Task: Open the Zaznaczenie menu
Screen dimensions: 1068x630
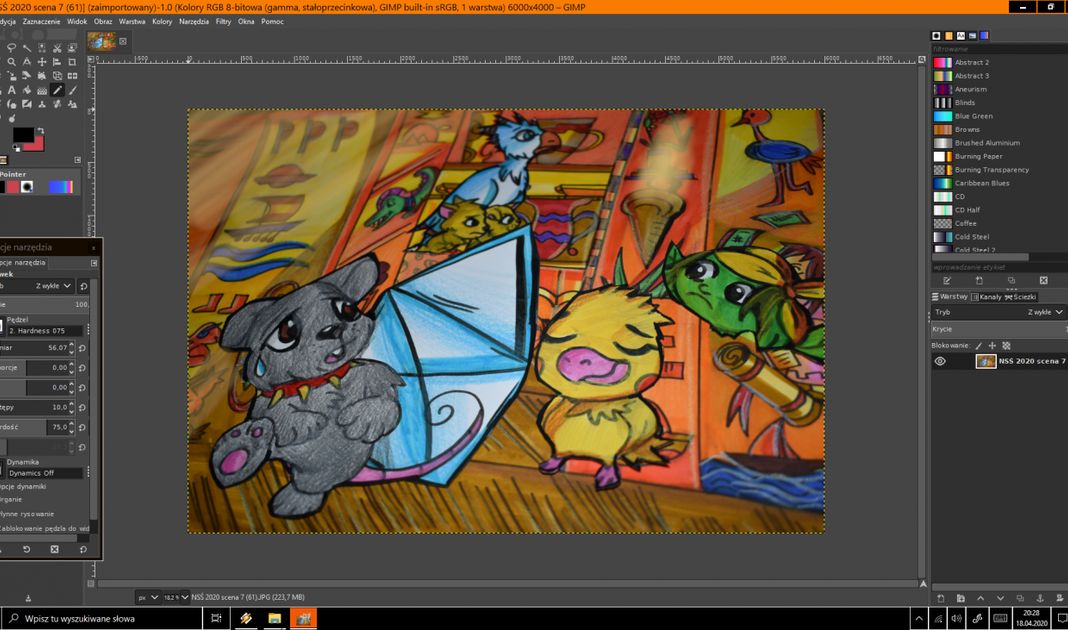Action: tap(42, 22)
